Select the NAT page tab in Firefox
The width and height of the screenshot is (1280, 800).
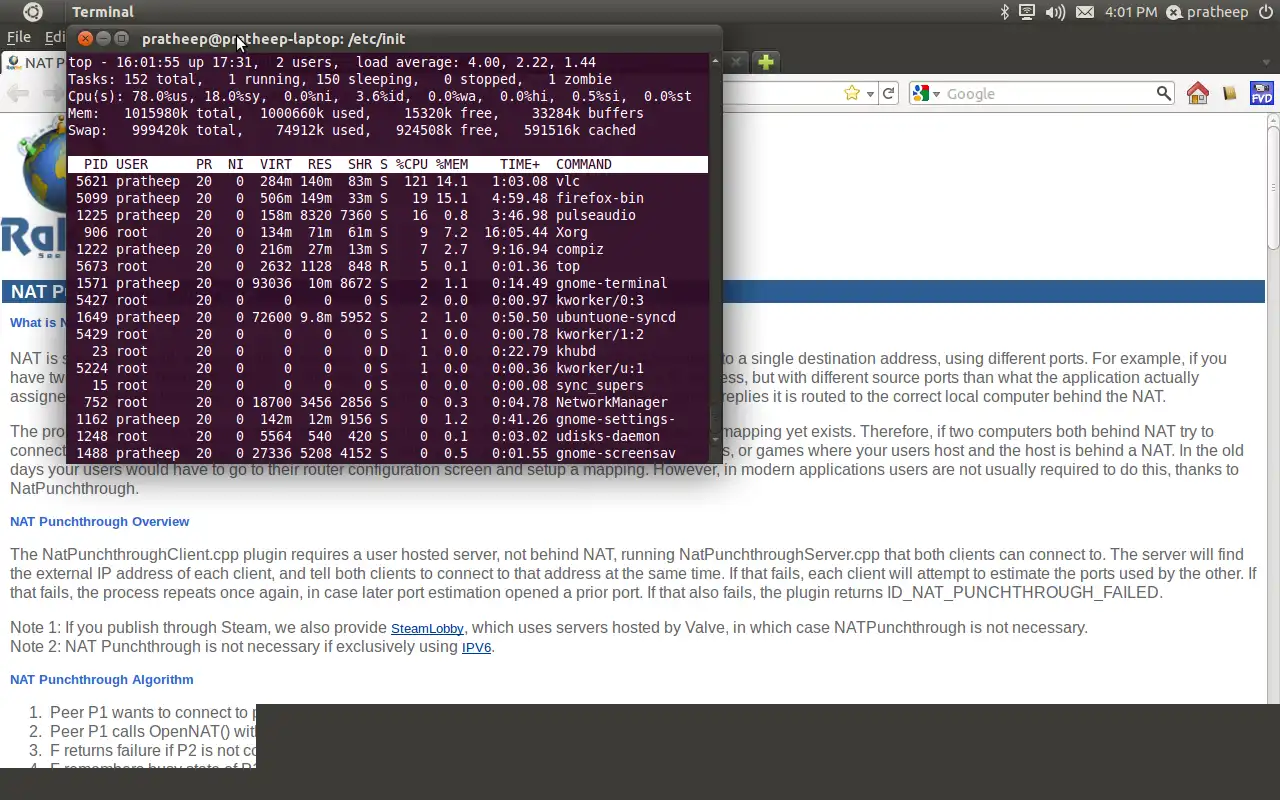pyautogui.click(x=35, y=62)
